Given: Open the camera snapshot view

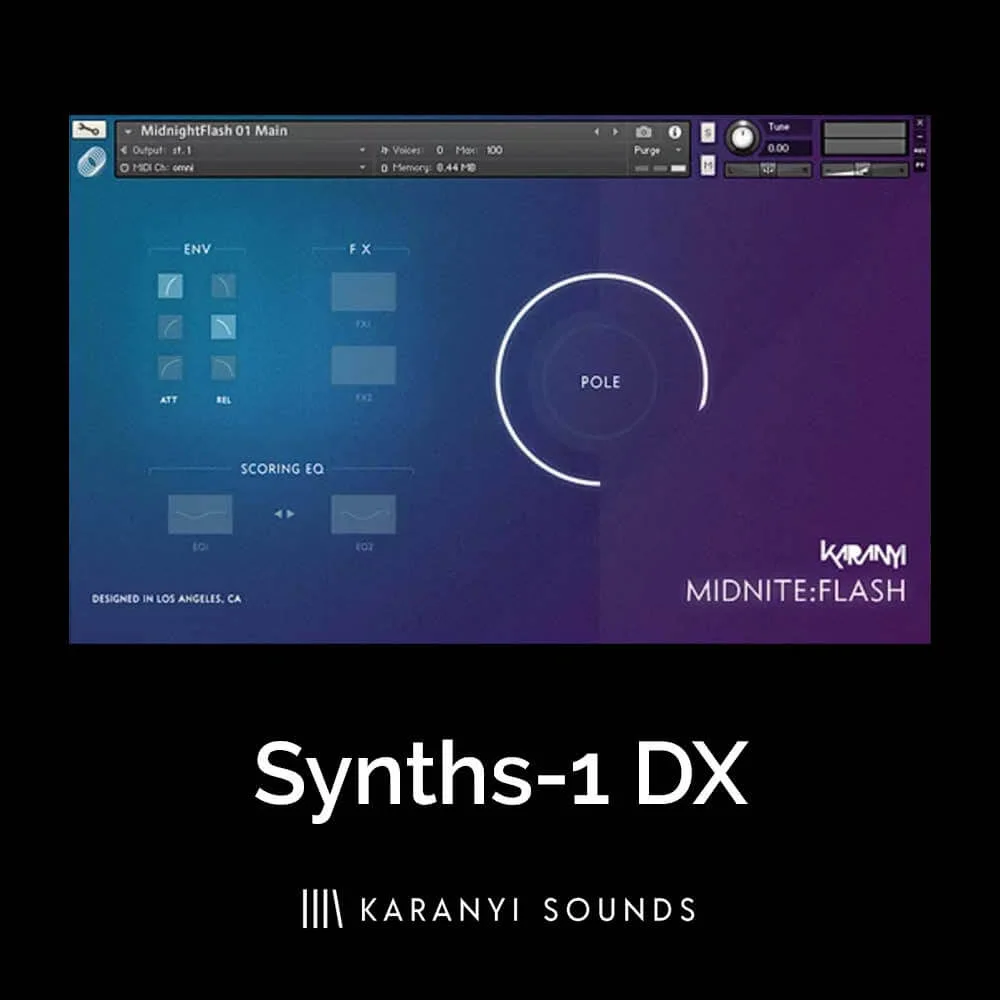Looking at the screenshot, I should (x=643, y=132).
